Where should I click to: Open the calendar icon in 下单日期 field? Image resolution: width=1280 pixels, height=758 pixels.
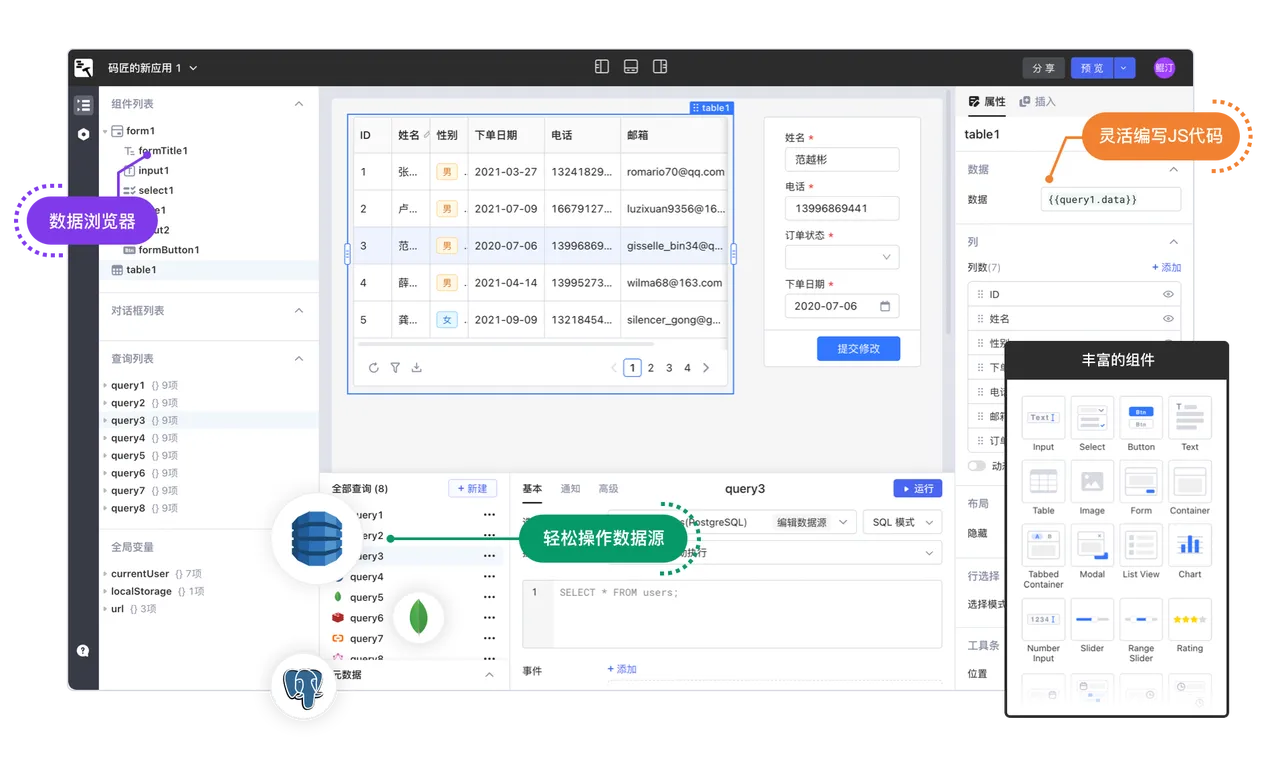tap(885, 306)
